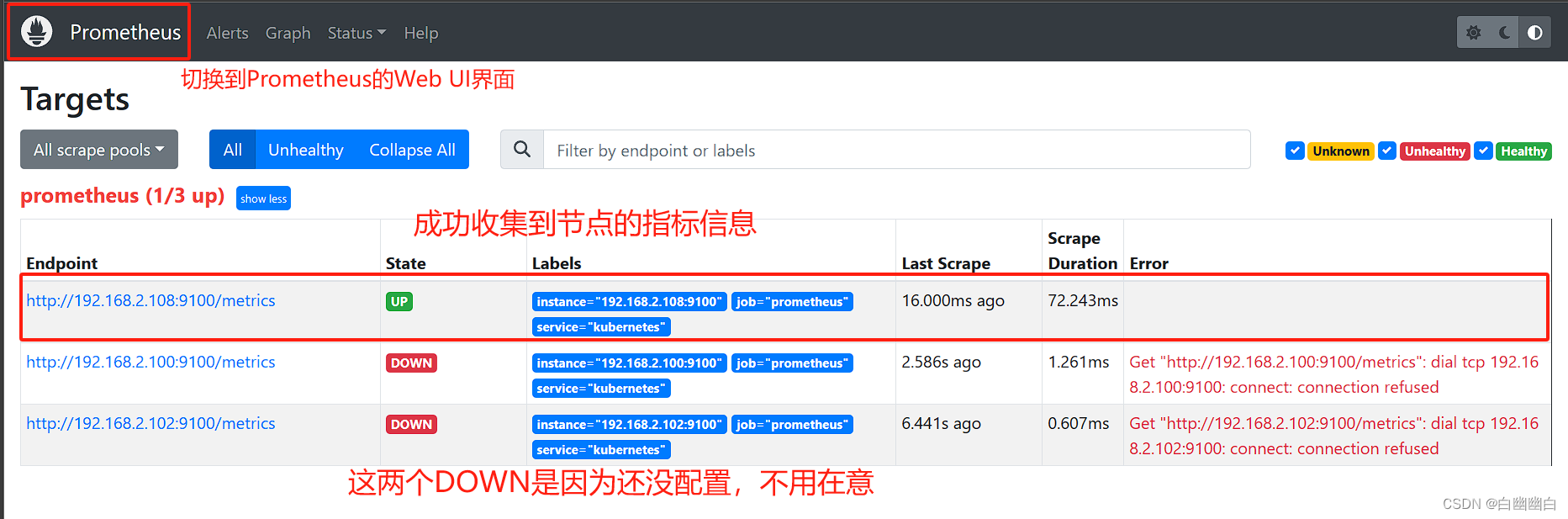Viewport: 1568px width, 519px height.
Task: Click the show less button
Action: [263, 199]
